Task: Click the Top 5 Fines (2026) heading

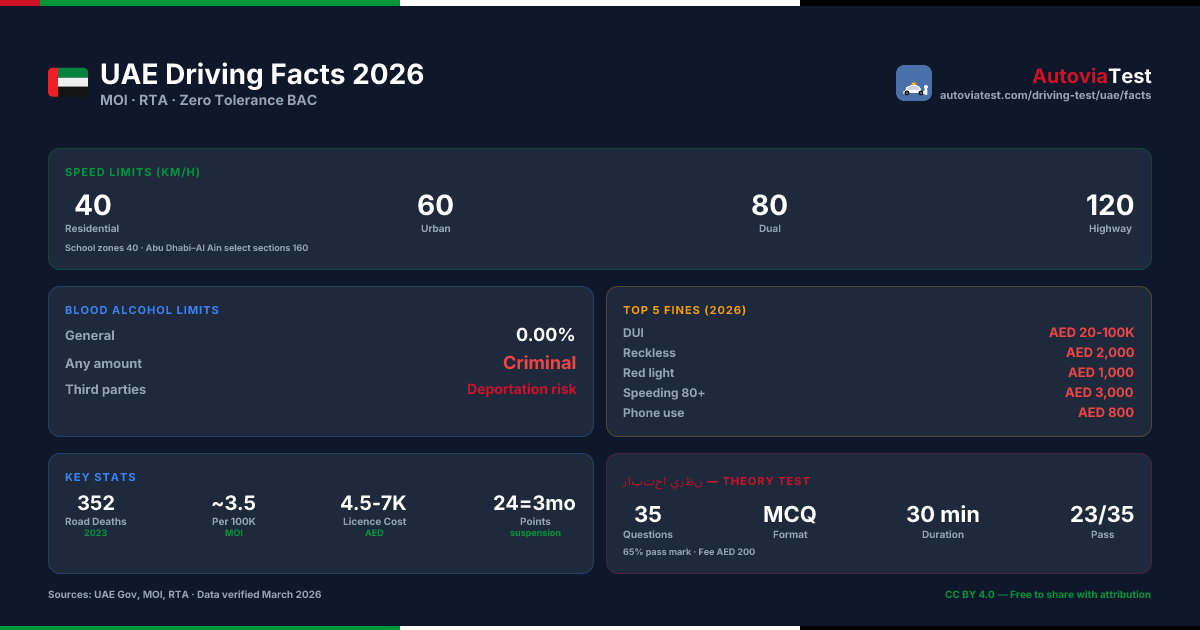Action: [685, 310]
